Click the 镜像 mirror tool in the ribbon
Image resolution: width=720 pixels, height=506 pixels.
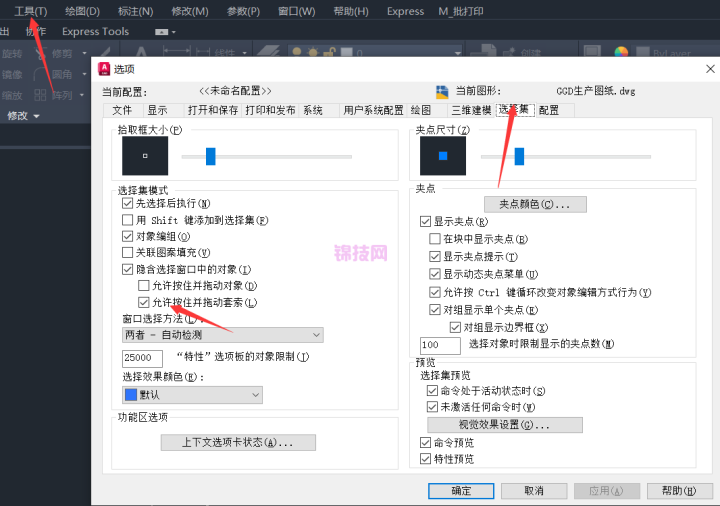click(12, 74)
